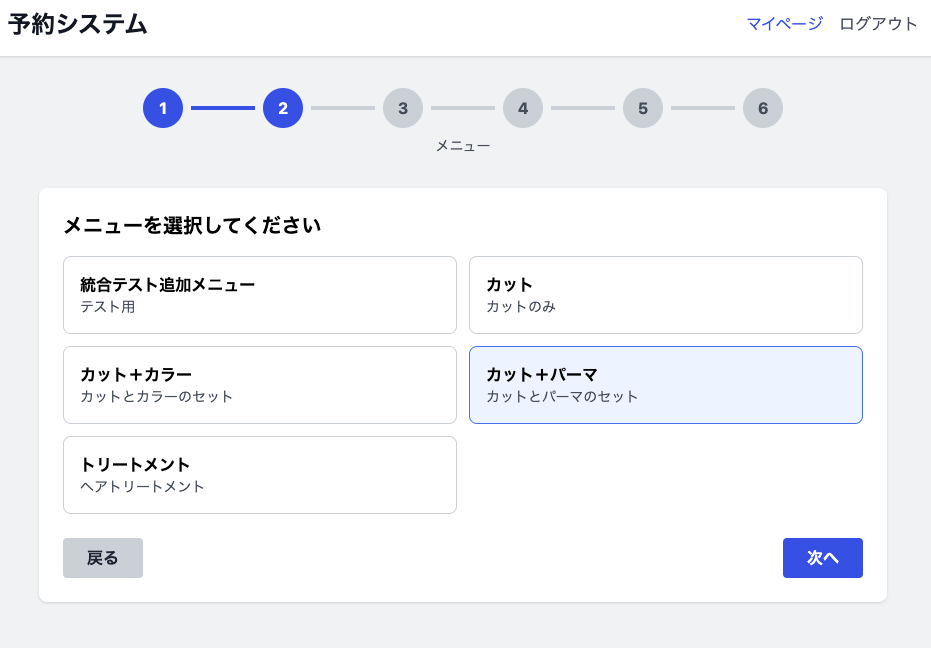Jump to step 3 circle
Viewport: 931px width, 648px height.
pyautogui.click(x=403, y=108)
